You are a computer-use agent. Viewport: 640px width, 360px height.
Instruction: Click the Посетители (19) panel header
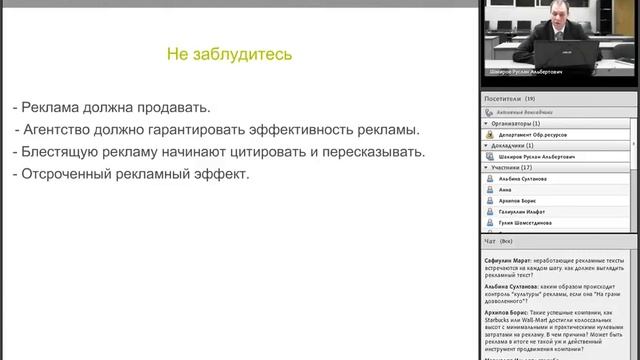559,99
